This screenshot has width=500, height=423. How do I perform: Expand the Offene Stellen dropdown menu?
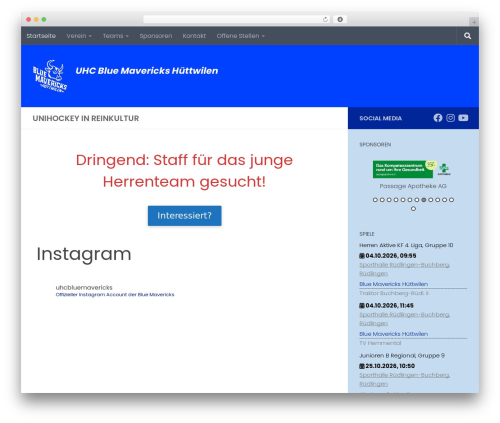[240, 36]
